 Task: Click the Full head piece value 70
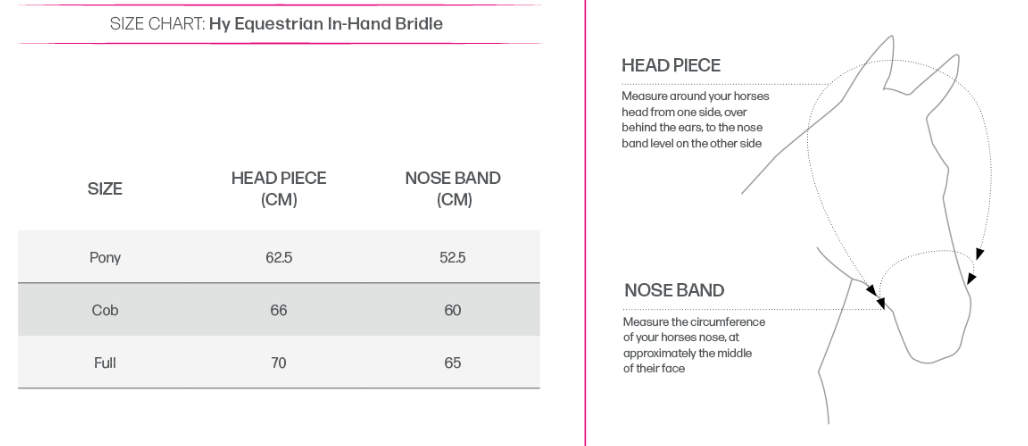(279, 363)
